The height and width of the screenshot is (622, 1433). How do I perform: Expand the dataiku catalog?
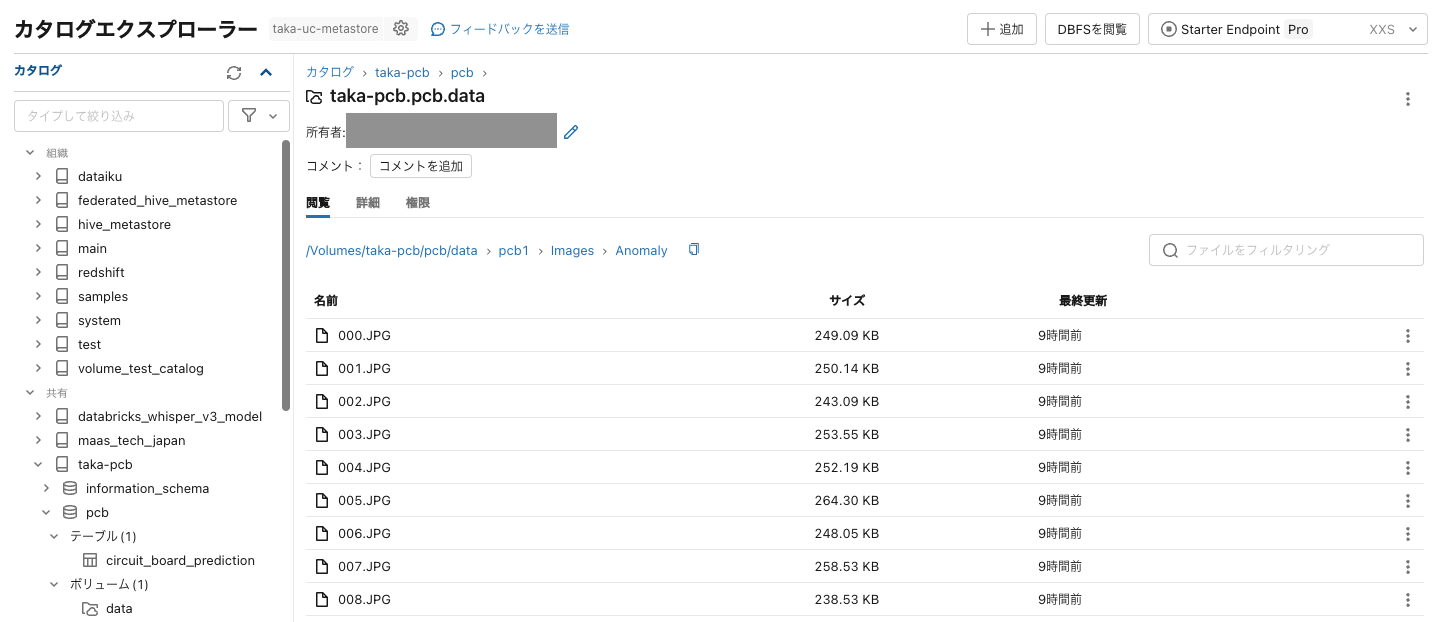click(38, 176)
